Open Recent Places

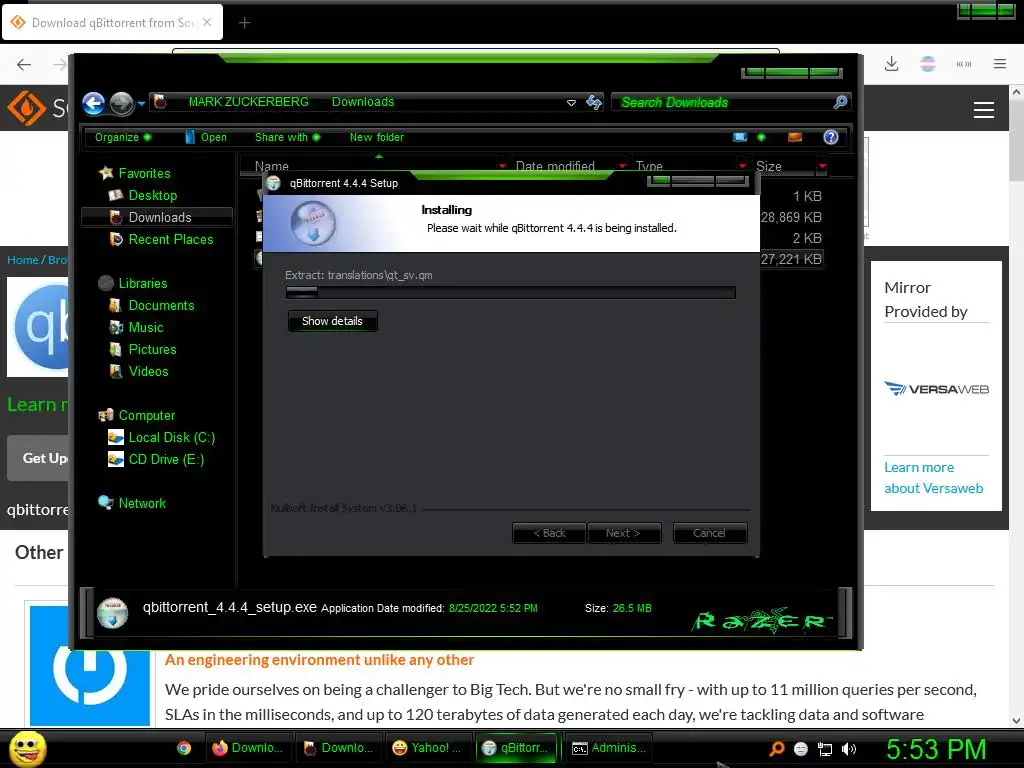(170, 240)
